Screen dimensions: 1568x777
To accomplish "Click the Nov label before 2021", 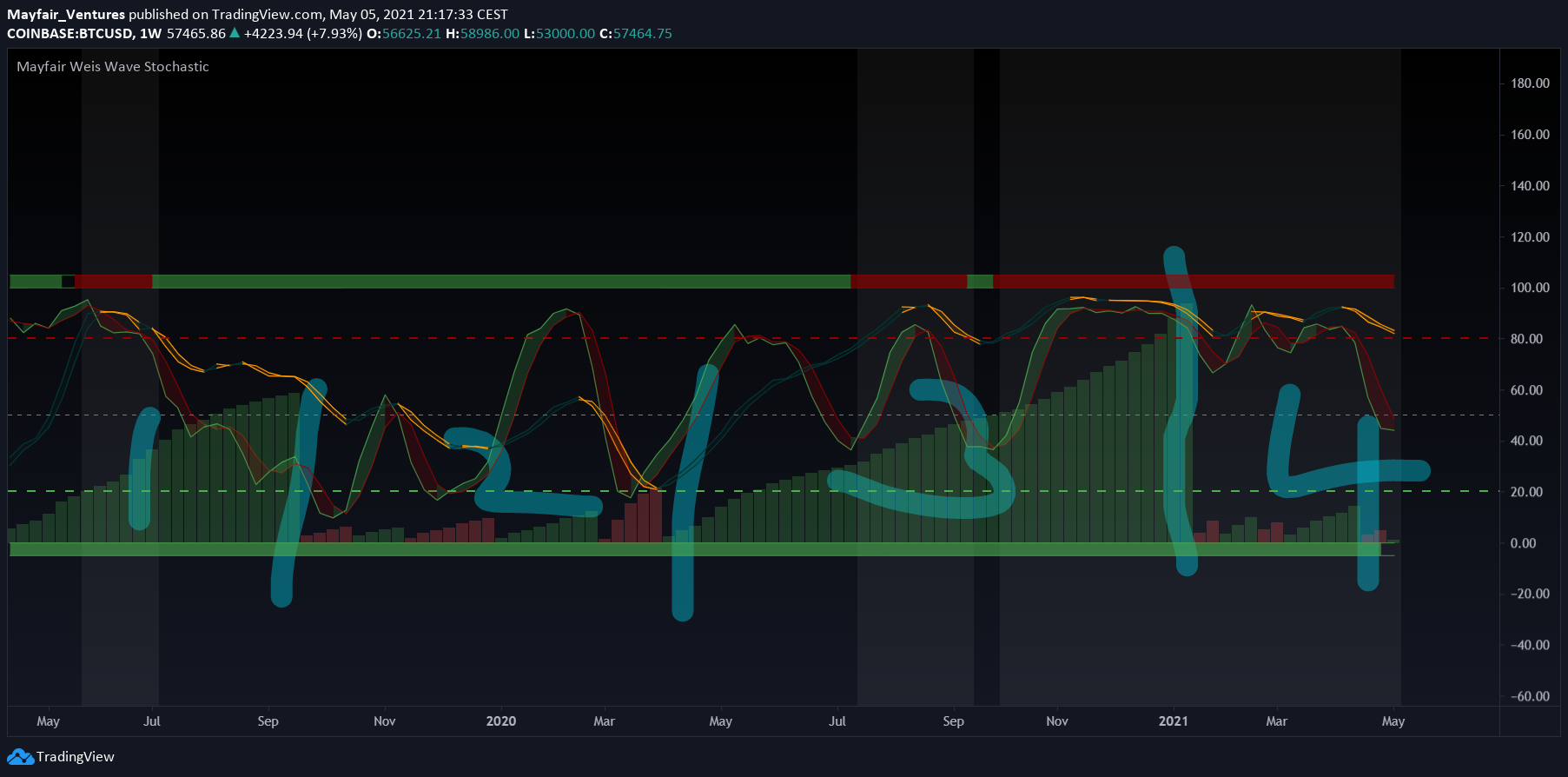I will tap(1057, 721).
